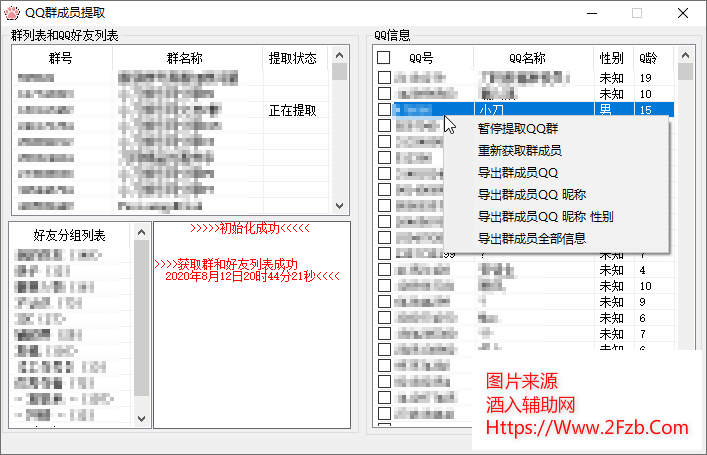Image resolution: width=707 pixels, height=455 pixels.
Task: Choose 重新获取群成员 menu entry
Action: click(519, 151)
